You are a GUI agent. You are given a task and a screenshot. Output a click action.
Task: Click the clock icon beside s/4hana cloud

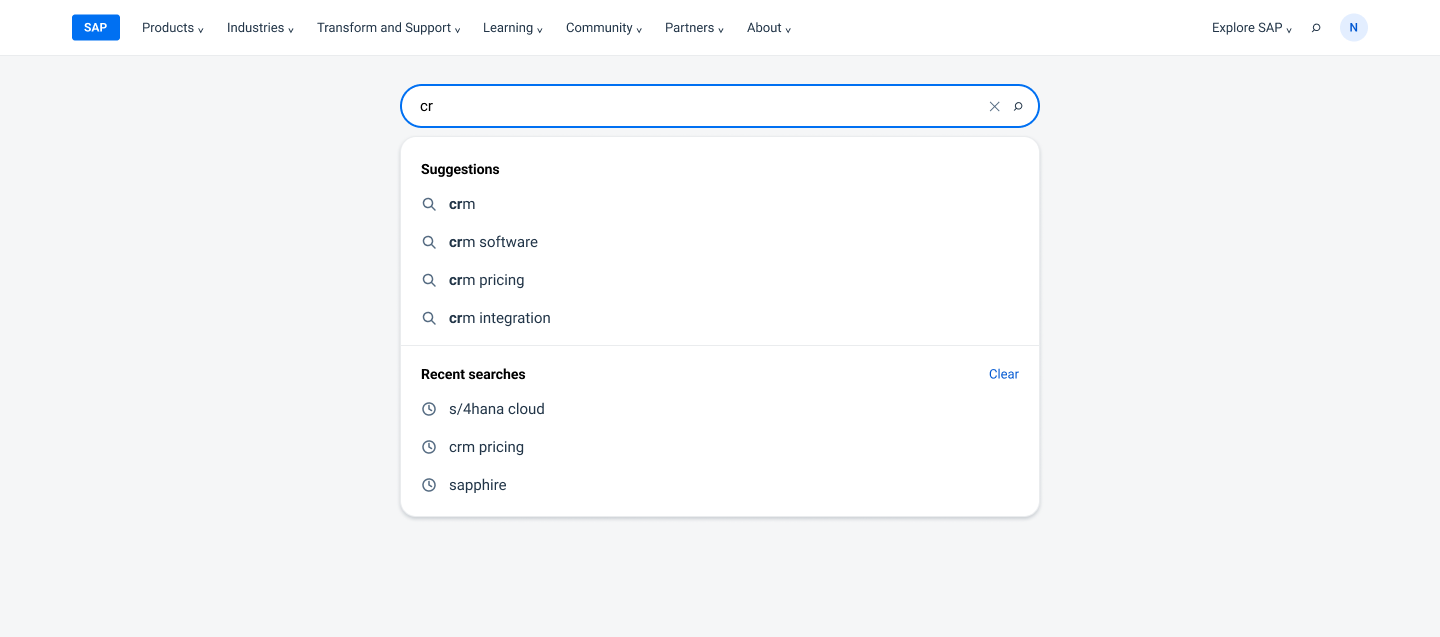(429, 409)
